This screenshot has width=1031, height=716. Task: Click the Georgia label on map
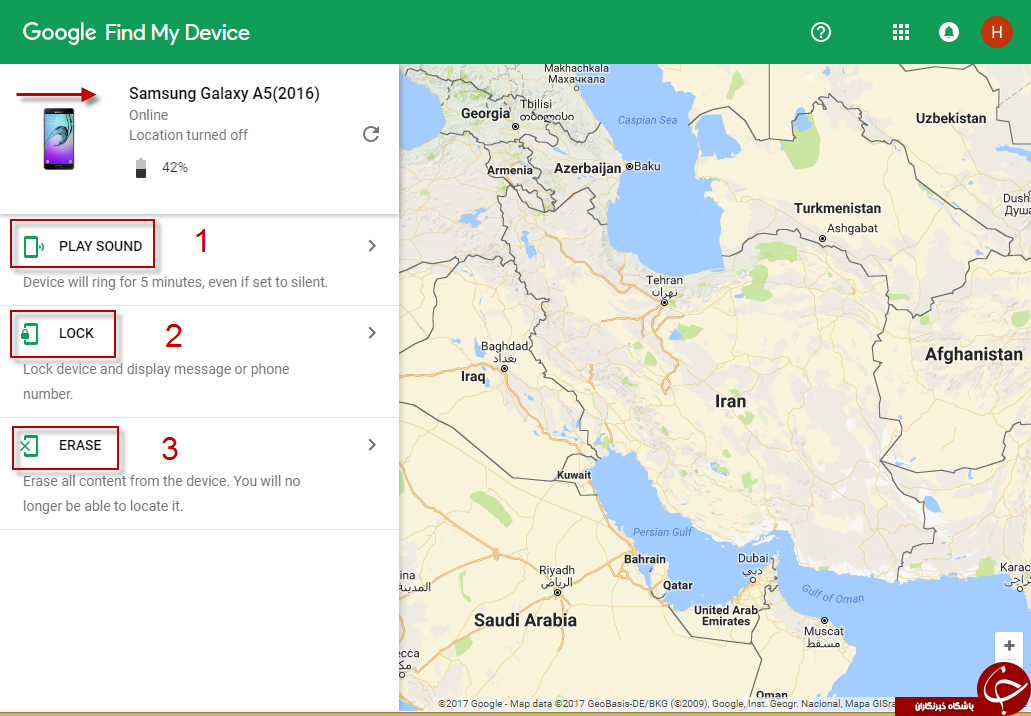(x=485, y=114)
